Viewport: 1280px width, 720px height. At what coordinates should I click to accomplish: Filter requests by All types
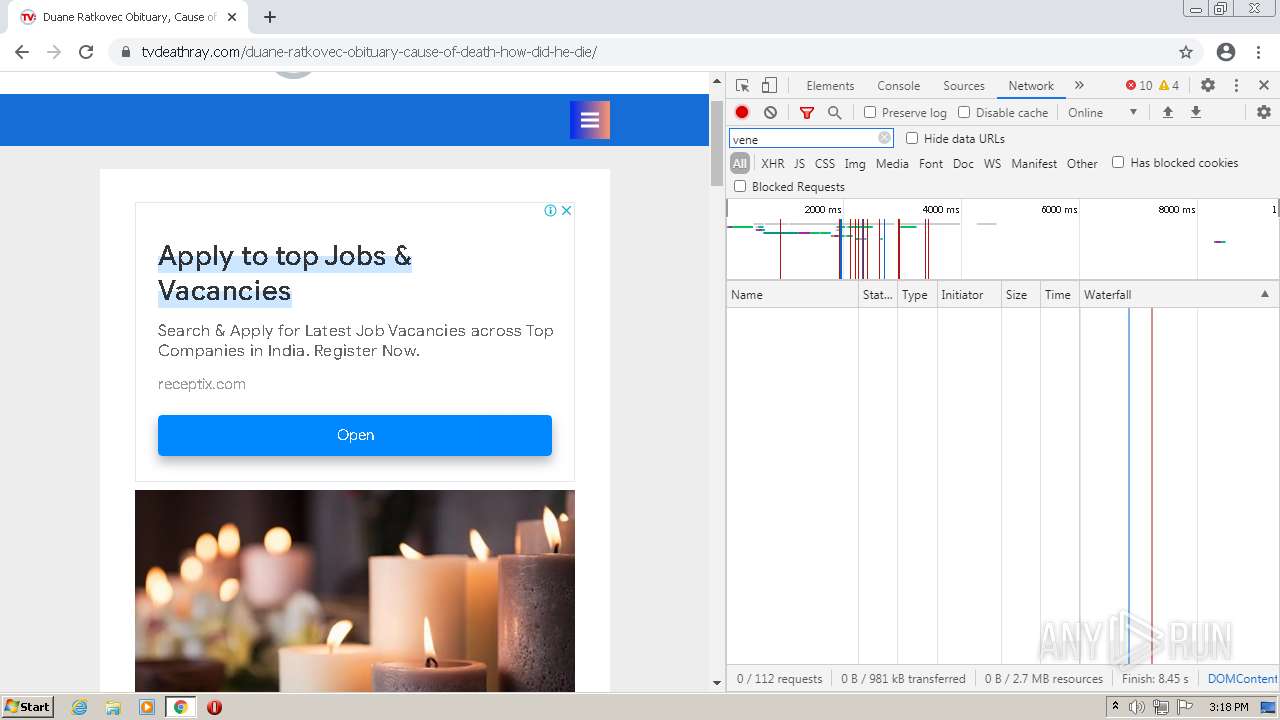click(x=740, y=164)
